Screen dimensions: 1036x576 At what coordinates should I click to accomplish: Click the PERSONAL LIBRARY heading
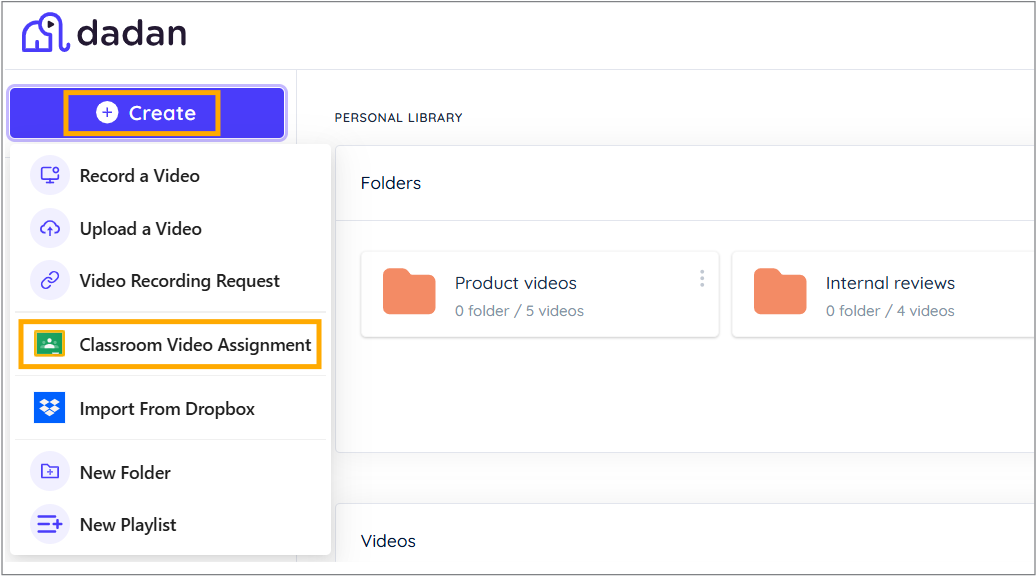pos(398,117)
